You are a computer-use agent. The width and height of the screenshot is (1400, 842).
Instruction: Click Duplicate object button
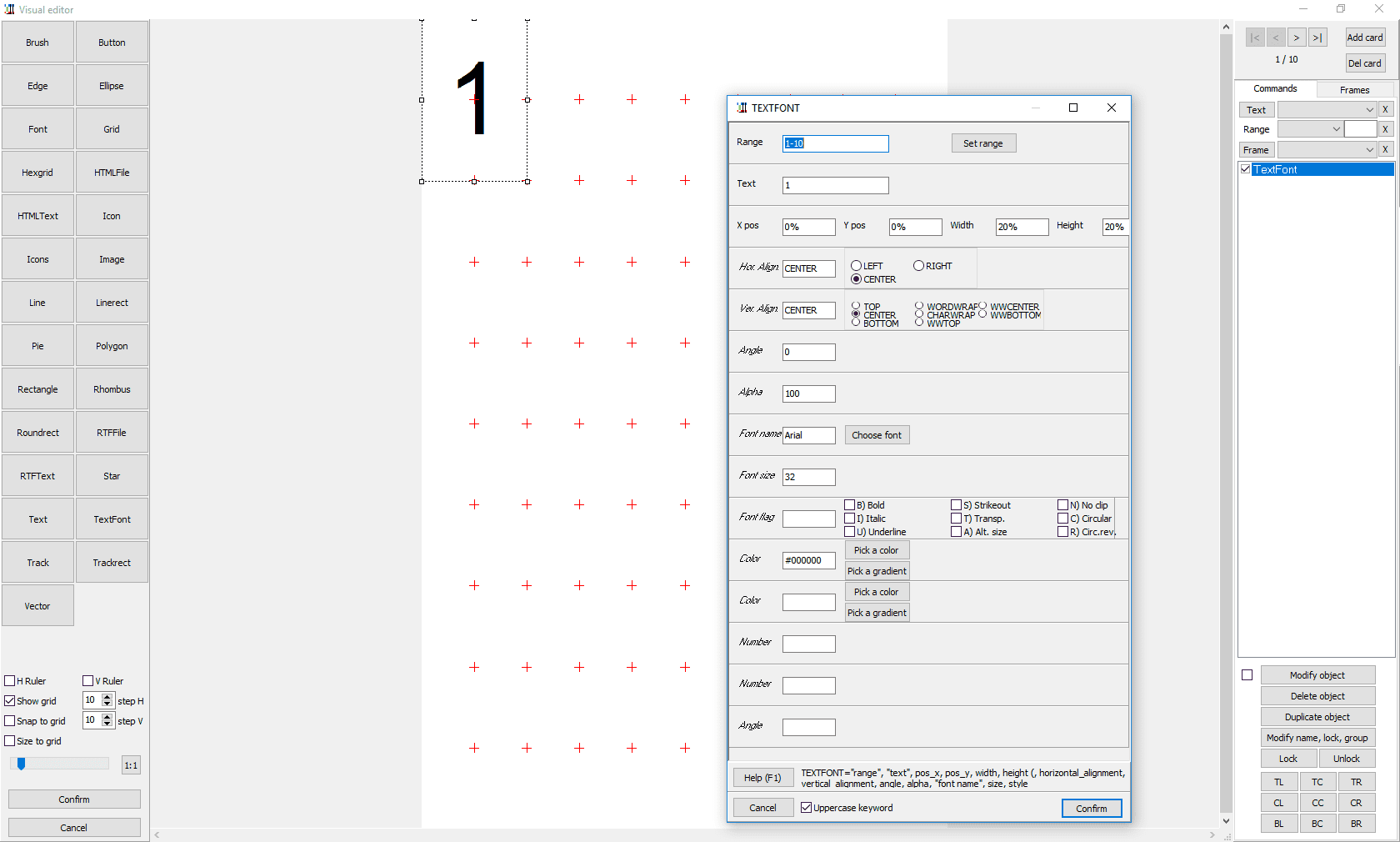click(1317, 717)
